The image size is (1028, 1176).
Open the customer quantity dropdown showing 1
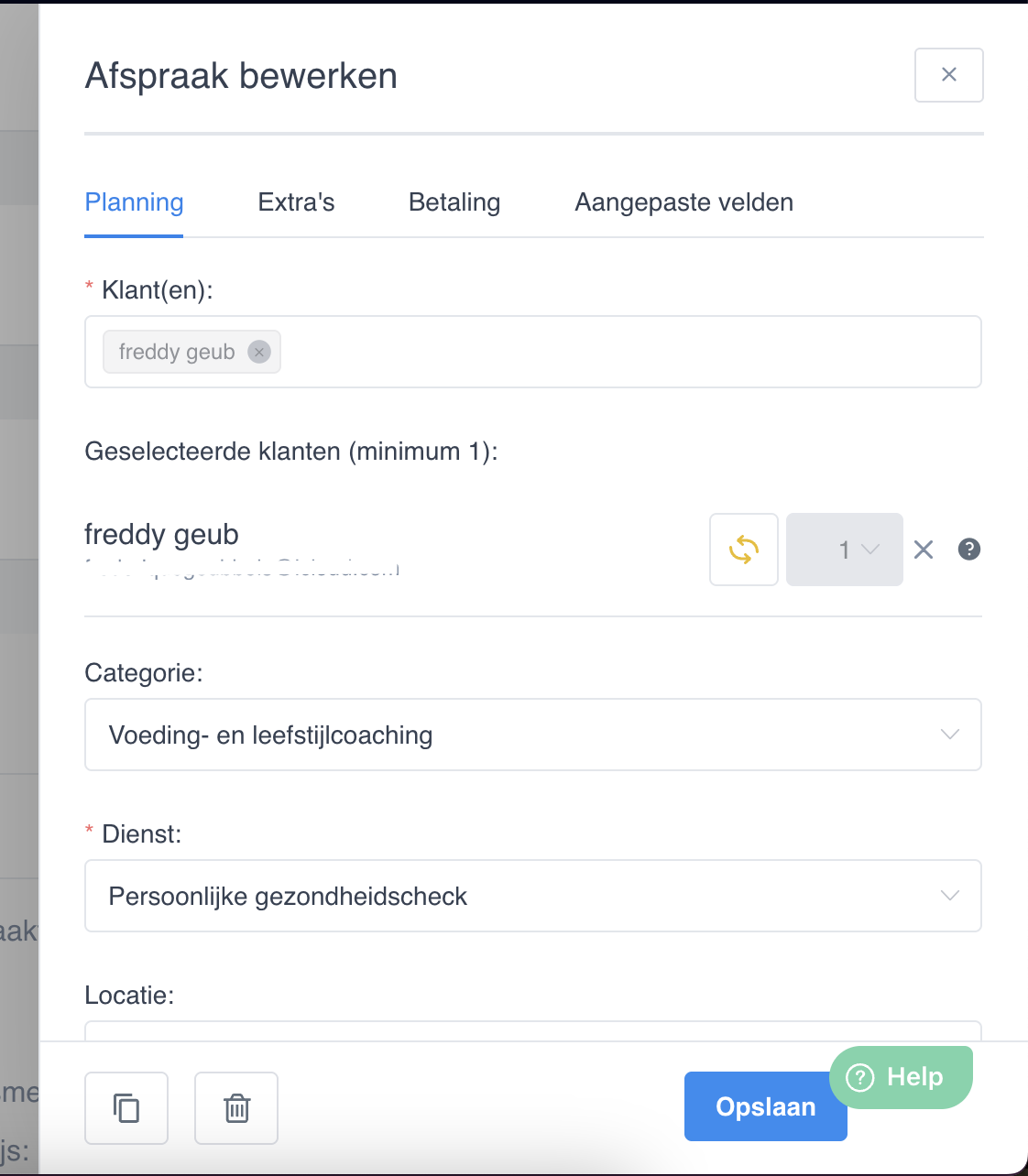(845, 550)
